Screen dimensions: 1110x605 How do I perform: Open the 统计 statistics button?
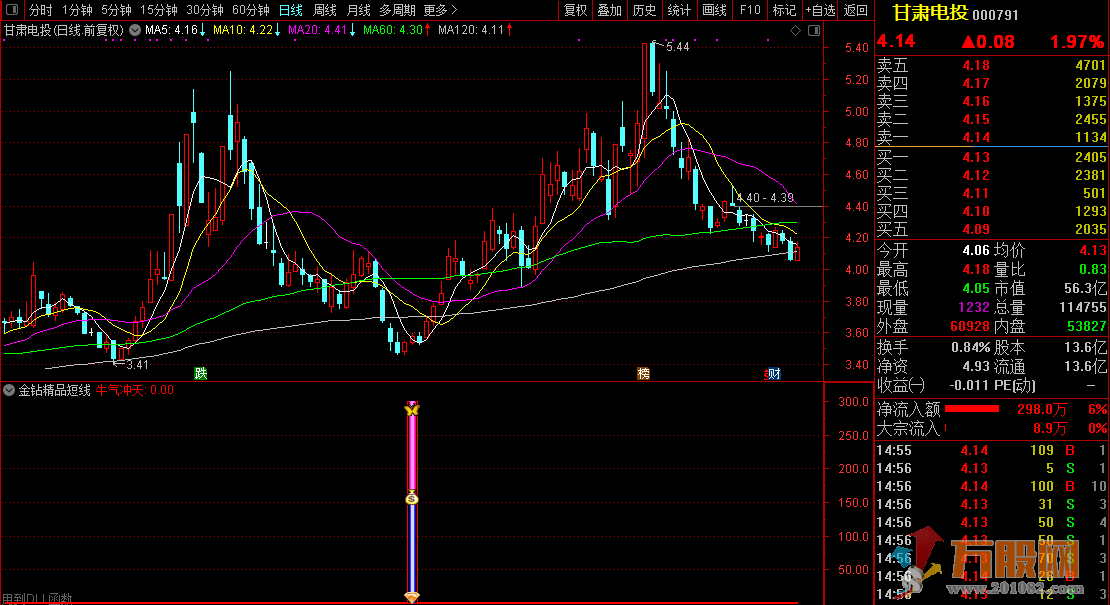pos(679,10)
